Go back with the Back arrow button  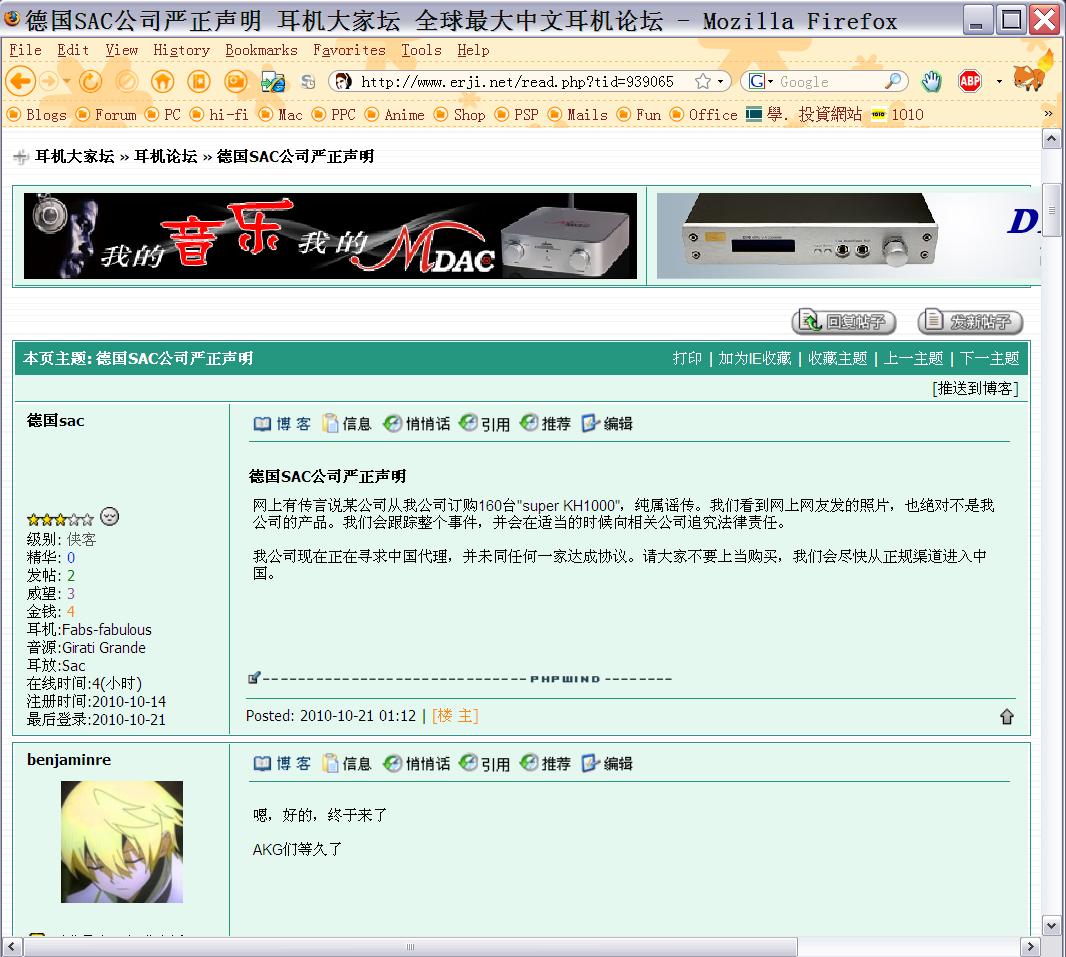[20, 82]
